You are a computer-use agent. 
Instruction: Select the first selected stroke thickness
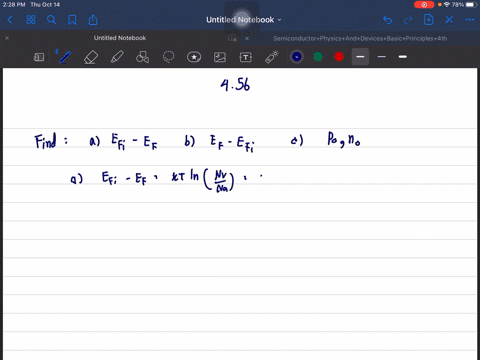(x=360, y=57)
